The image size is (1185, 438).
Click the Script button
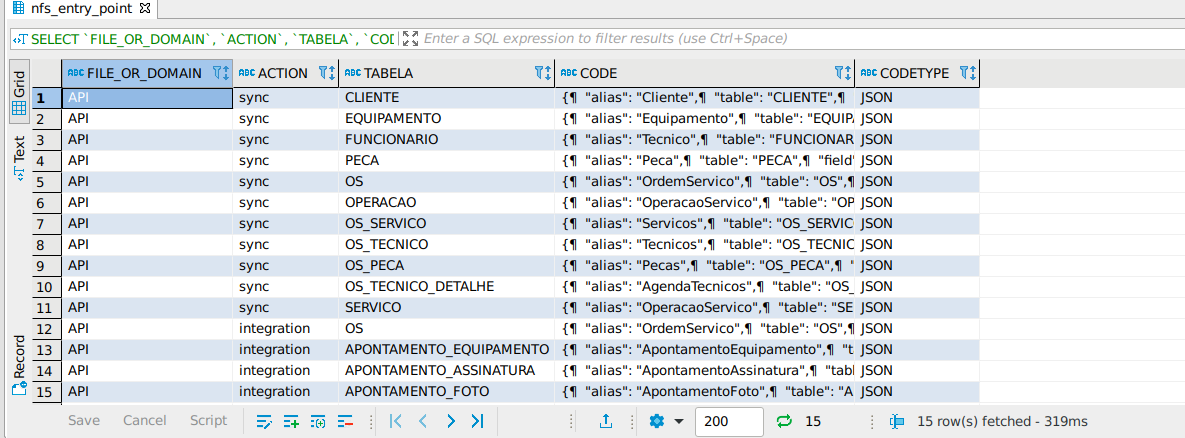click(208, 421)
